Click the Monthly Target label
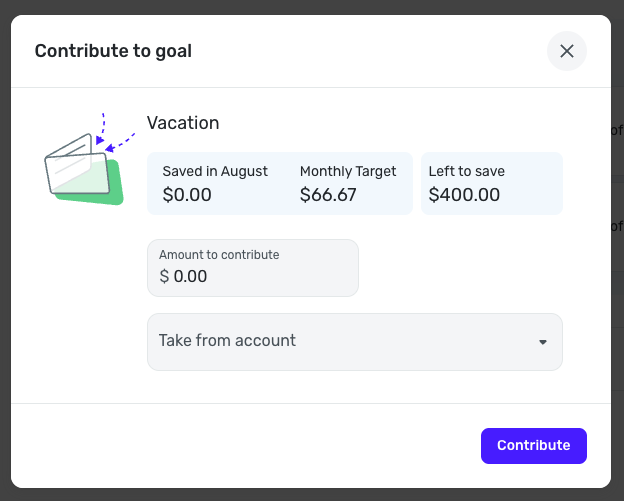This screenshot has width=624, height=501. (x=348, y=171)
